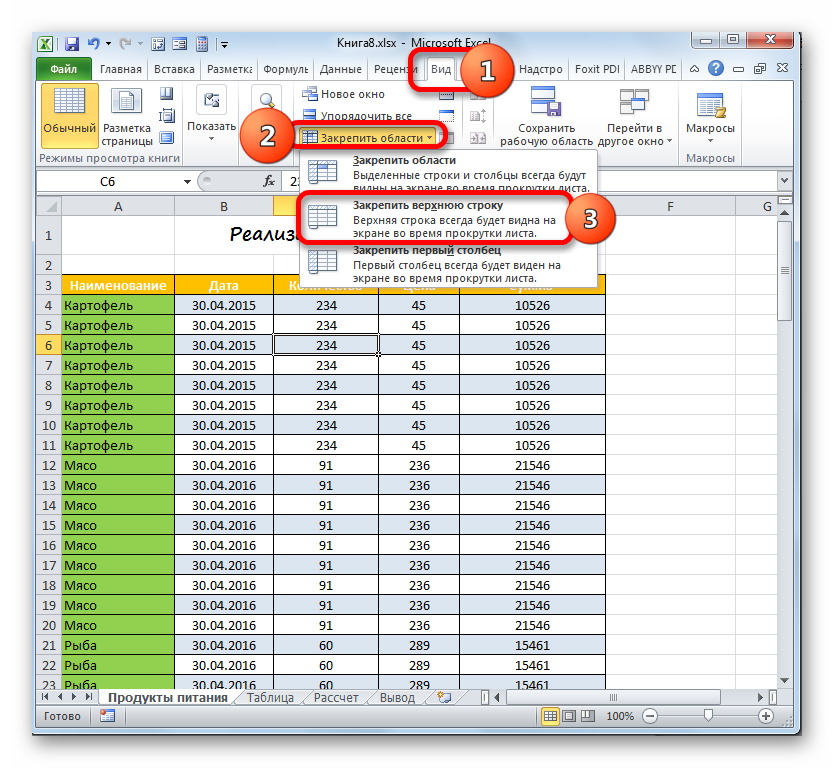This screenshot has height=768, width=834.
Task: Click the blue Help question mark icon
Action: (716, 68)
